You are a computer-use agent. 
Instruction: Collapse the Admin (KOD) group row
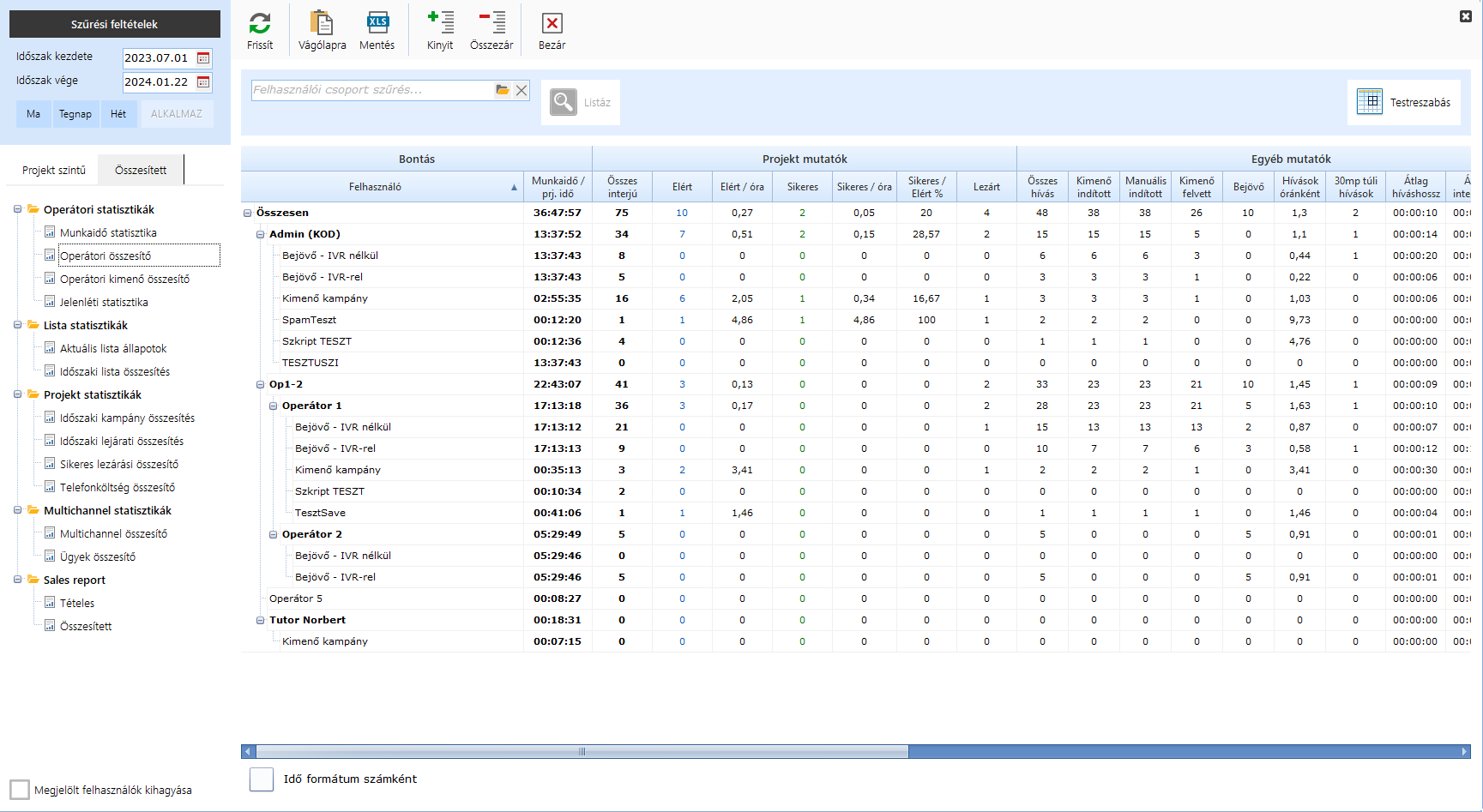[x=261, y=234]
